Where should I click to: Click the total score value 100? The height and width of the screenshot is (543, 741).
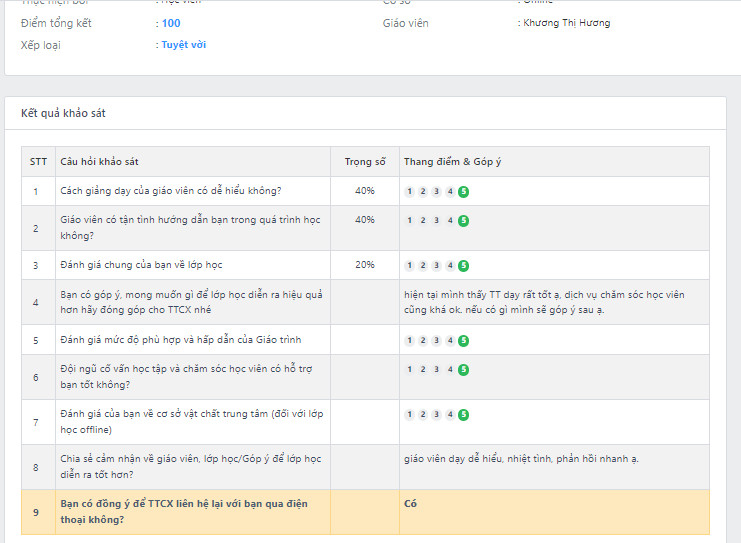click(x=171, y=23)
